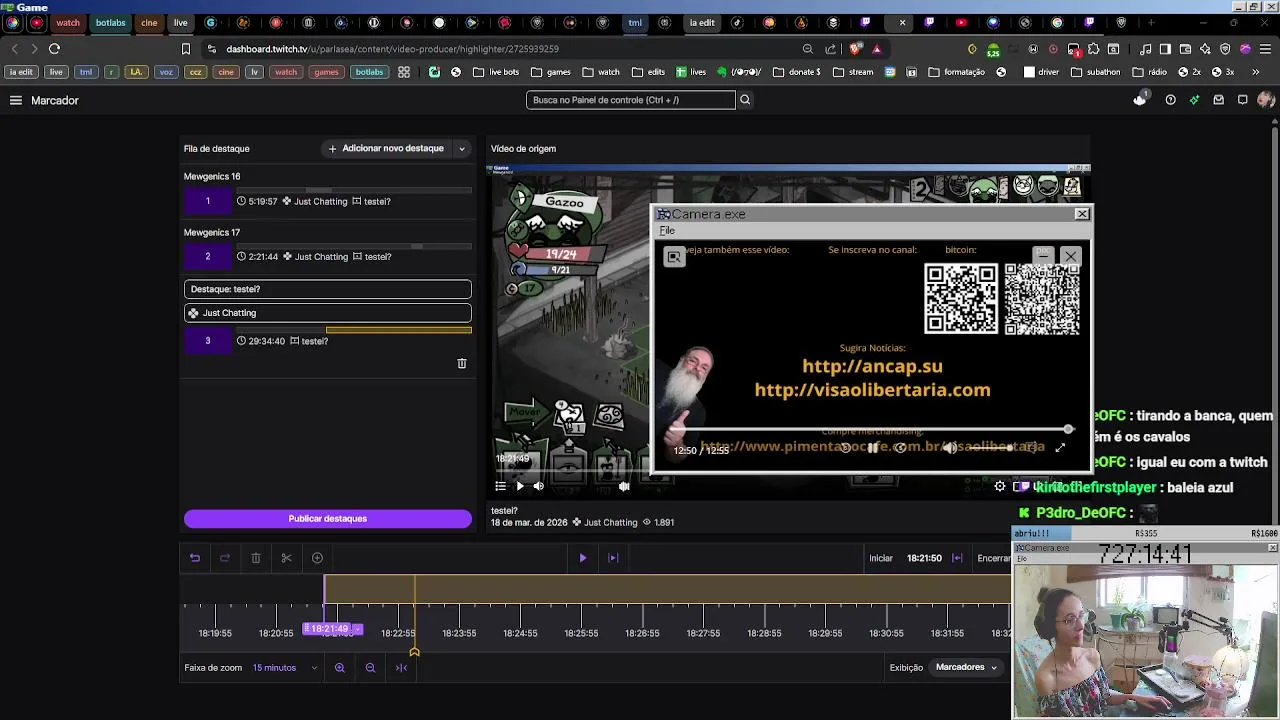
Task: Close the Camera.exe window in video
Action: [x=1082, y=214]
